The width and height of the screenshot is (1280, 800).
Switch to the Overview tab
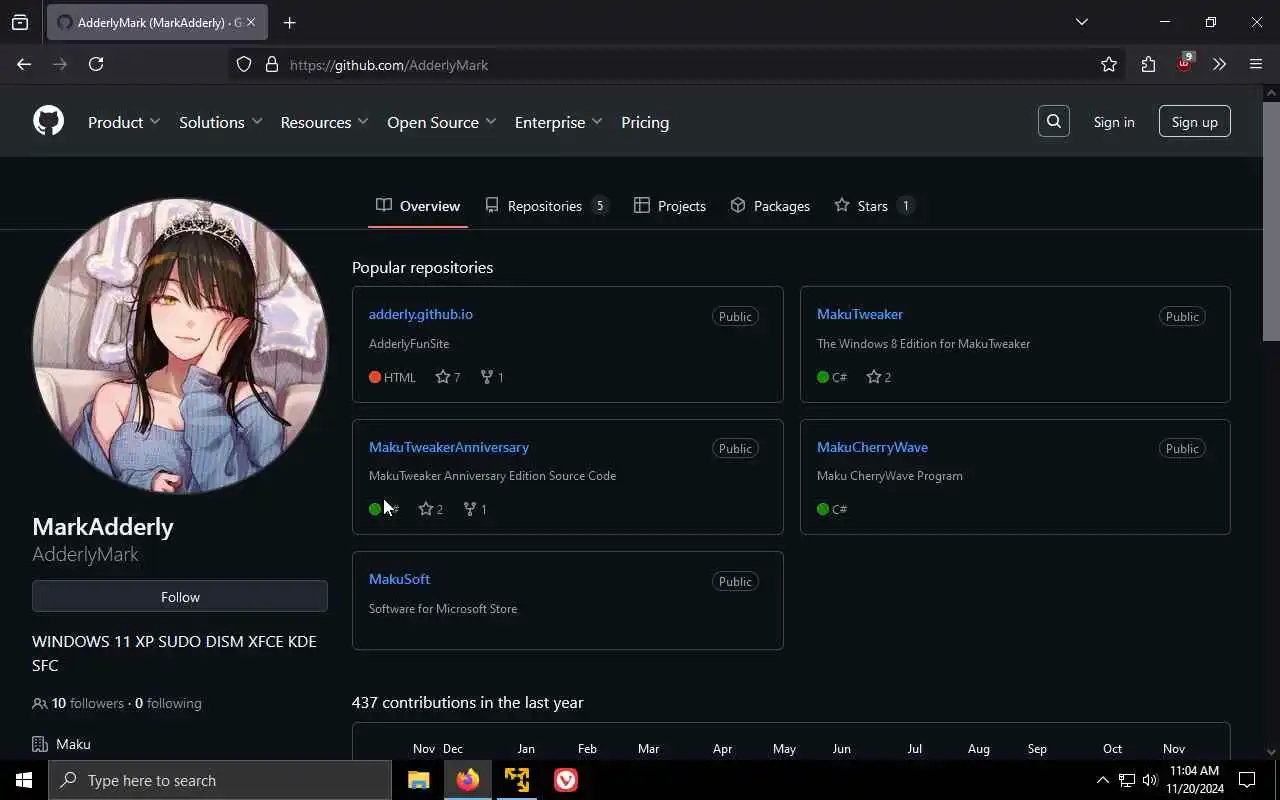click(418, 205)
